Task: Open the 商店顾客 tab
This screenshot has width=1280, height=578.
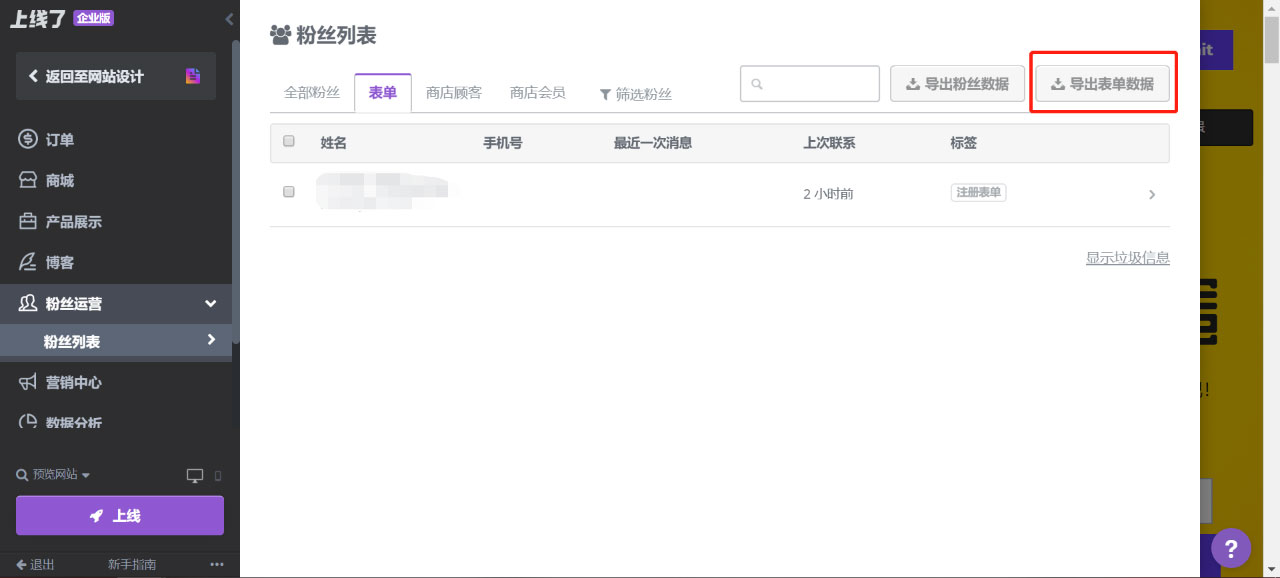Action: (x=452, y=92)
